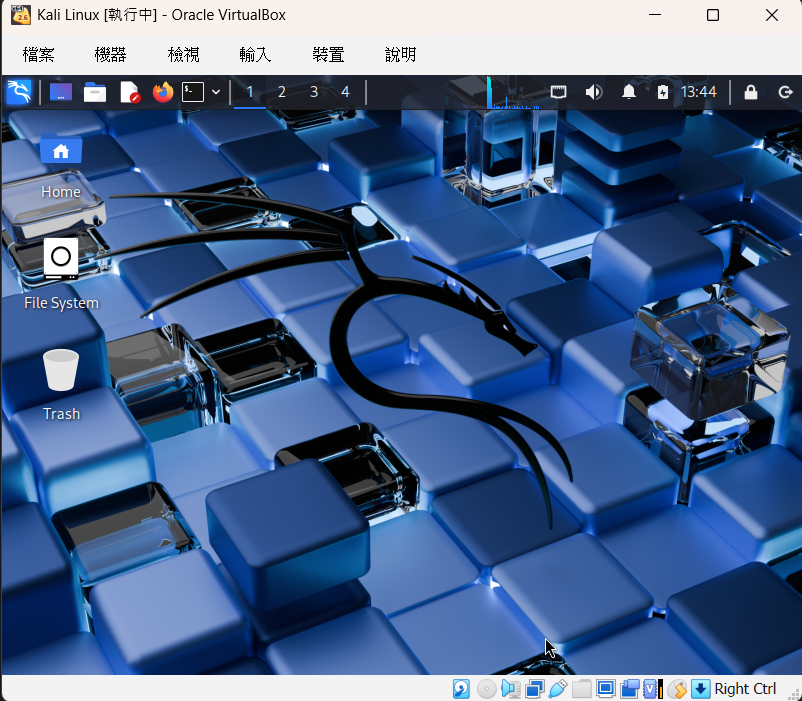The height and width of the screenshot is (701, 802).
Task: Select the Trash desktop icon
Action: 61,385
